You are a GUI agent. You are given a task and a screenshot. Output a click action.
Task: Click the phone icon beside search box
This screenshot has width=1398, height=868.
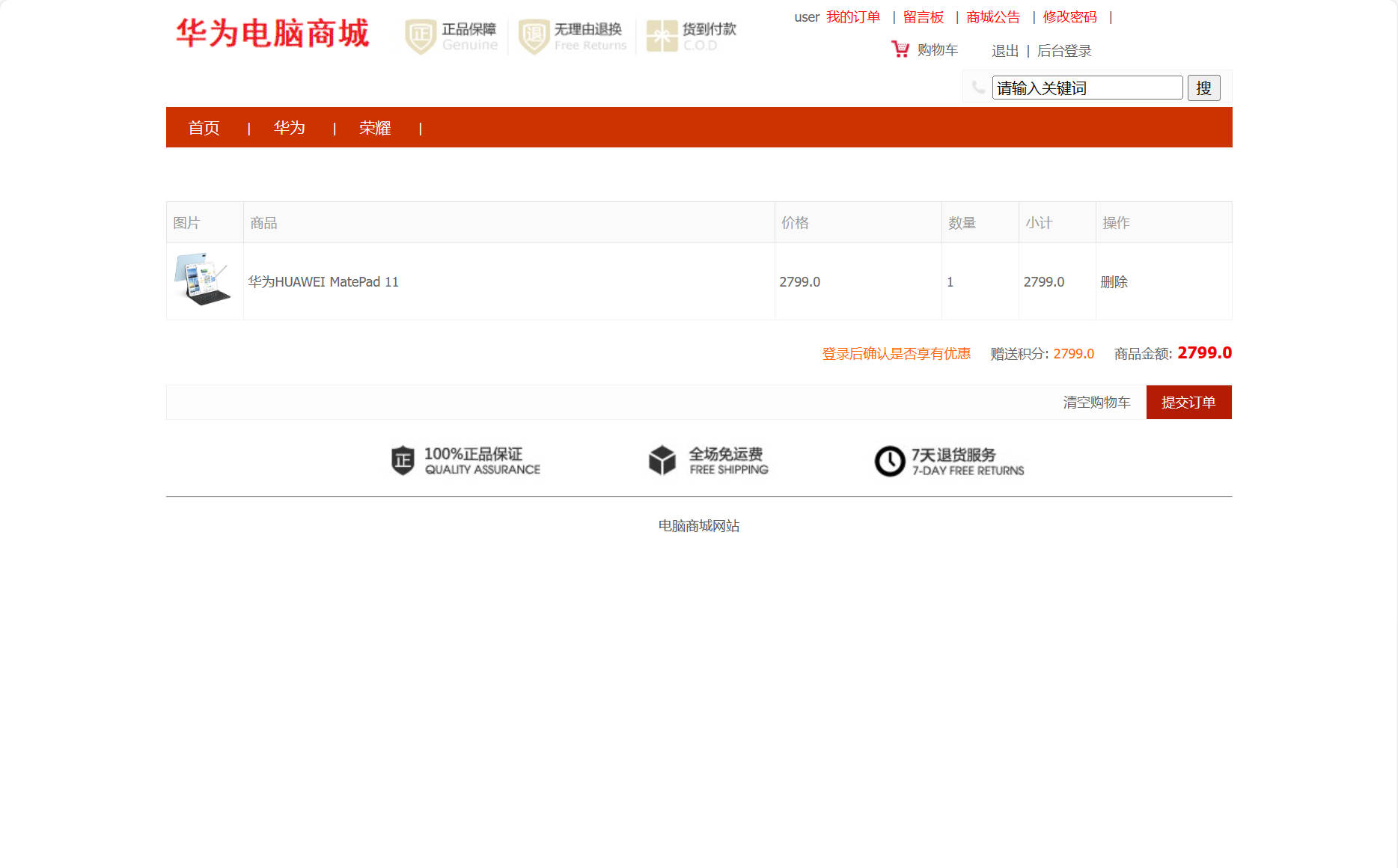click(x=978, y=88)
